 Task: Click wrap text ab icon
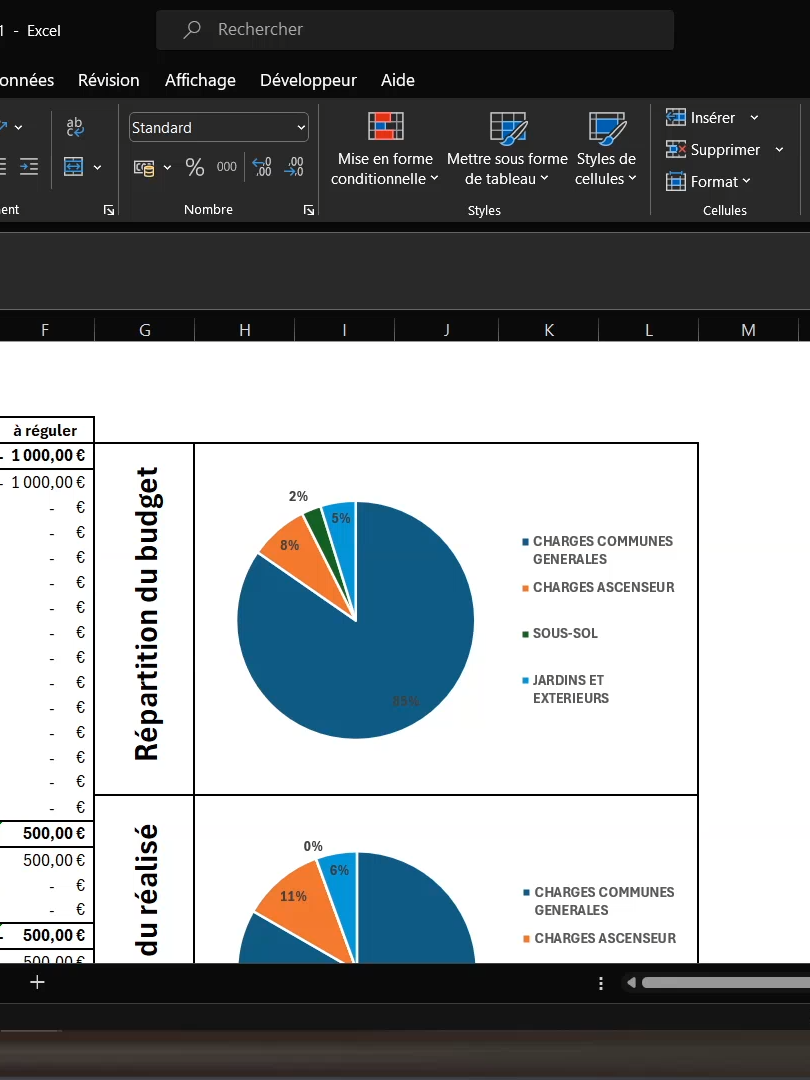tap(74, 127)
